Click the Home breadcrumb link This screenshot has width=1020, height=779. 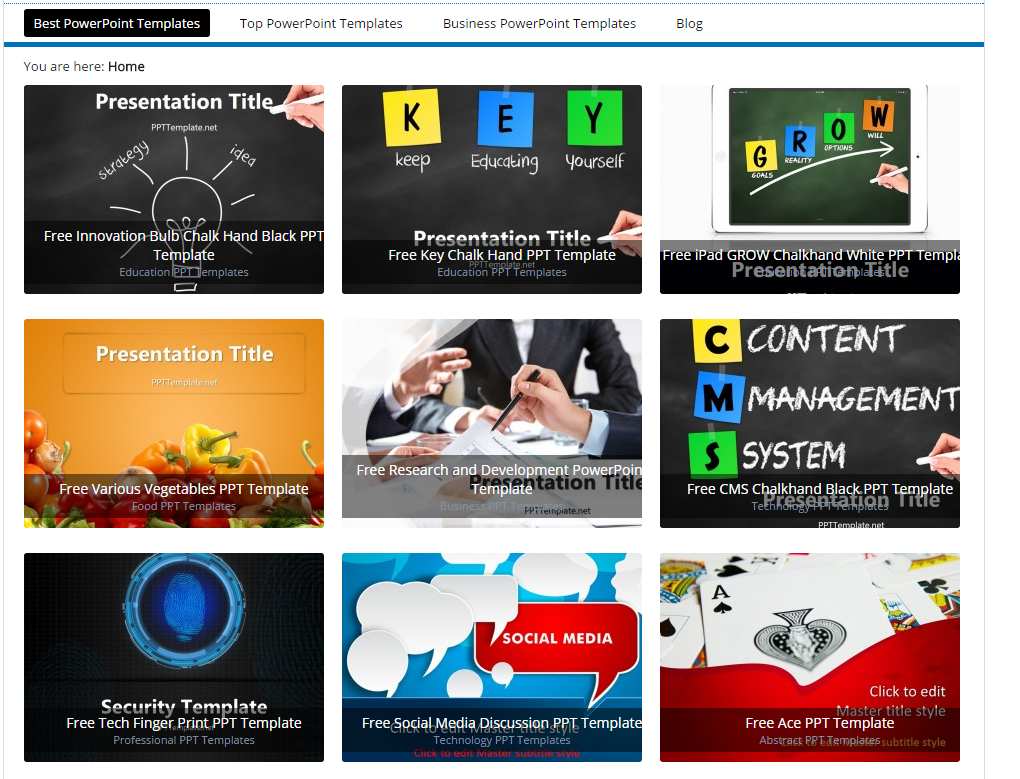[126, 66]
